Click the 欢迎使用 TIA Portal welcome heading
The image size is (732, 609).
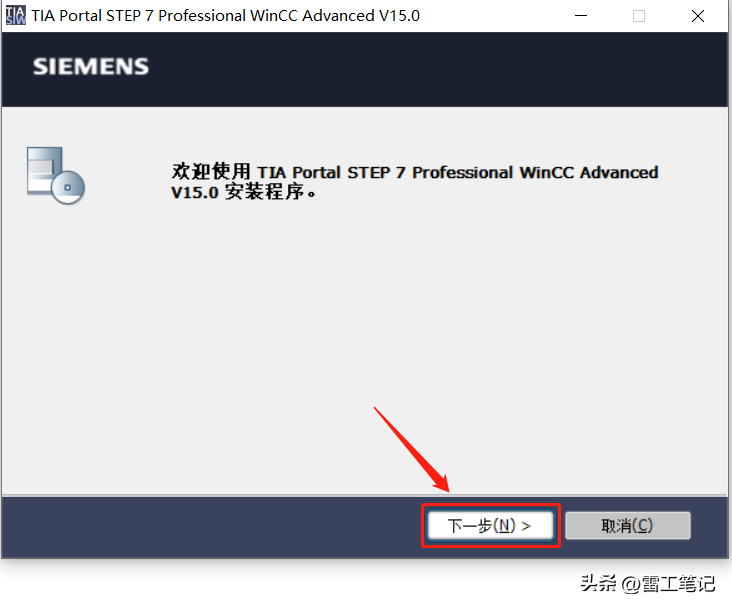click(x=415, y=172)
